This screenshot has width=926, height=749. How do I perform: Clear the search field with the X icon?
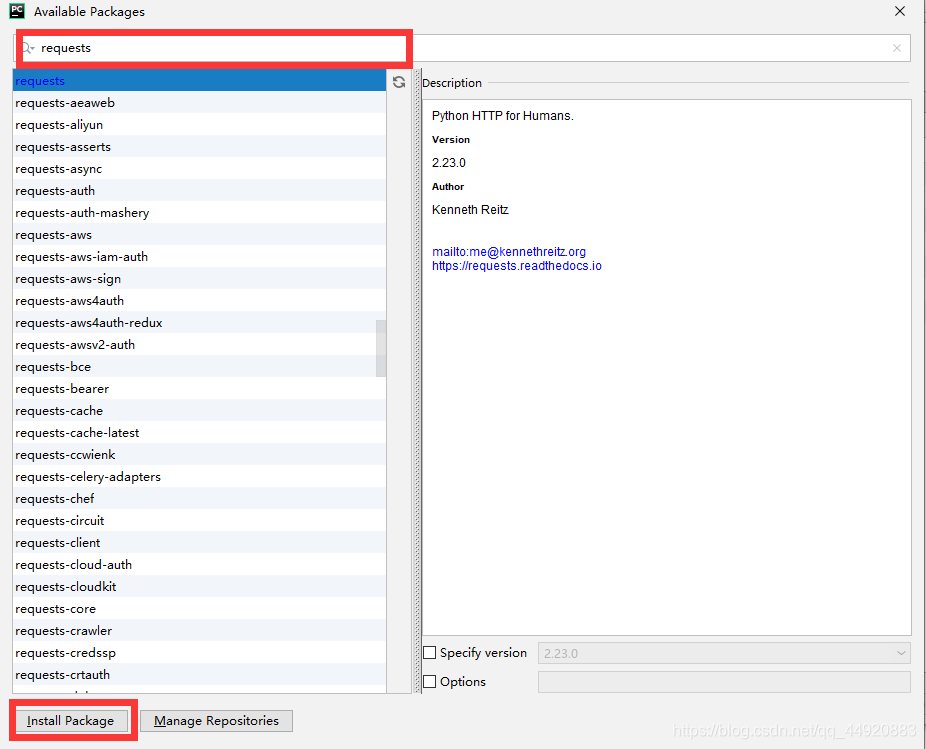(897, 48)
